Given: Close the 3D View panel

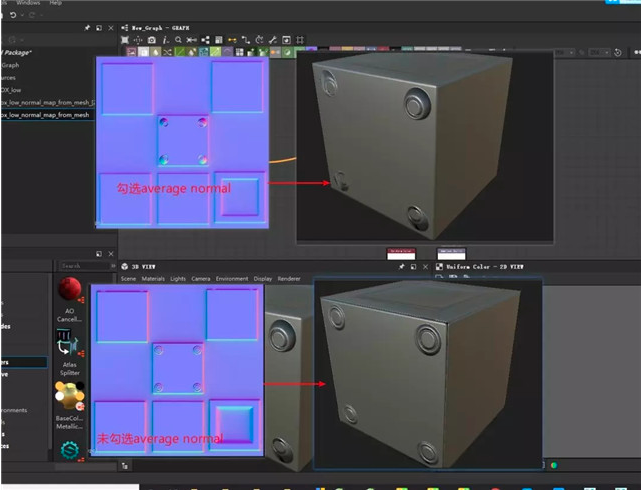Looking at the screenshot, I should pyautogui.click(x=425, y=267).
